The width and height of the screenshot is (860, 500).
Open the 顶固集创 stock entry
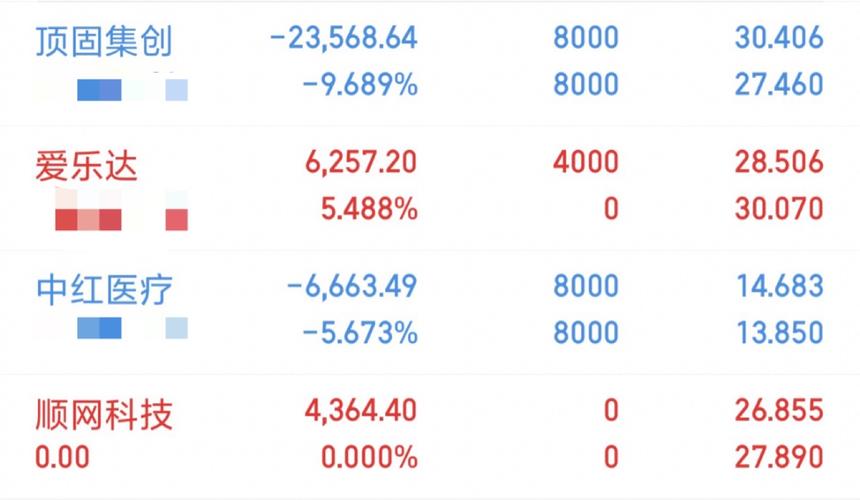tap(104, 41)
